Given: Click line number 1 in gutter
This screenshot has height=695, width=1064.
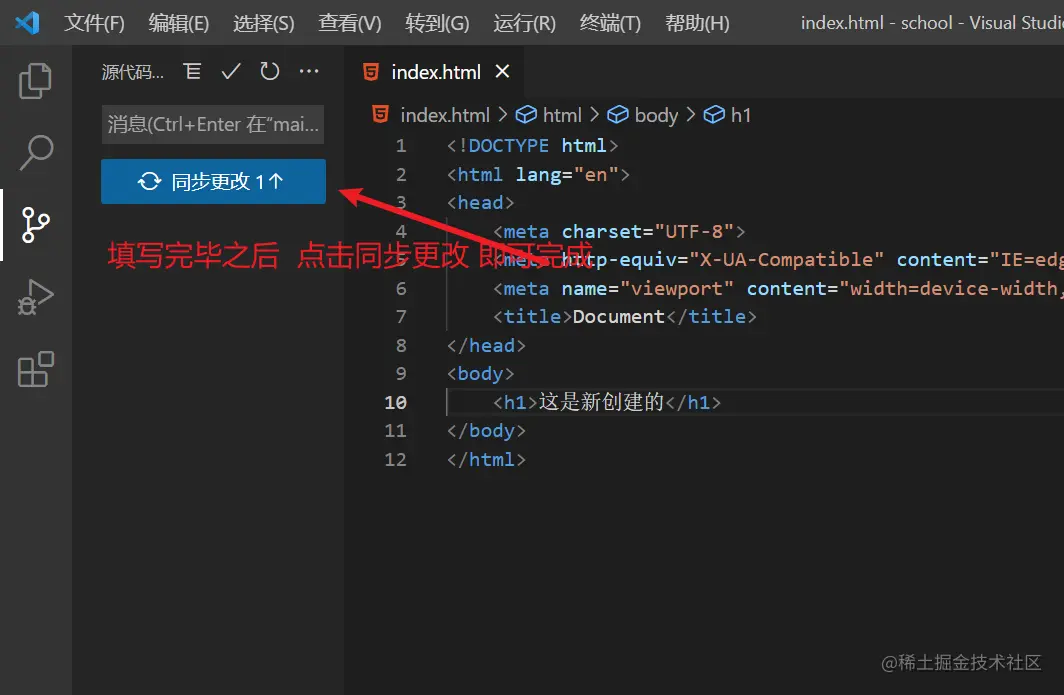Looking at the screenshot, I should [x=401, y=146].
